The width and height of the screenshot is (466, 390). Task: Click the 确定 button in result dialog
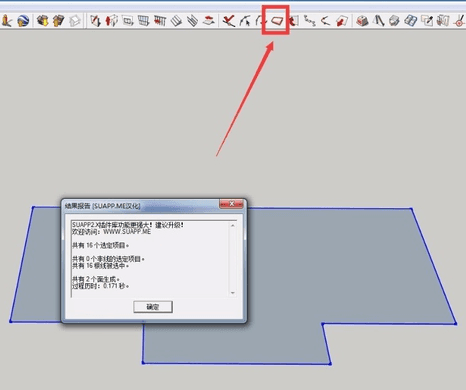point(153,307)
